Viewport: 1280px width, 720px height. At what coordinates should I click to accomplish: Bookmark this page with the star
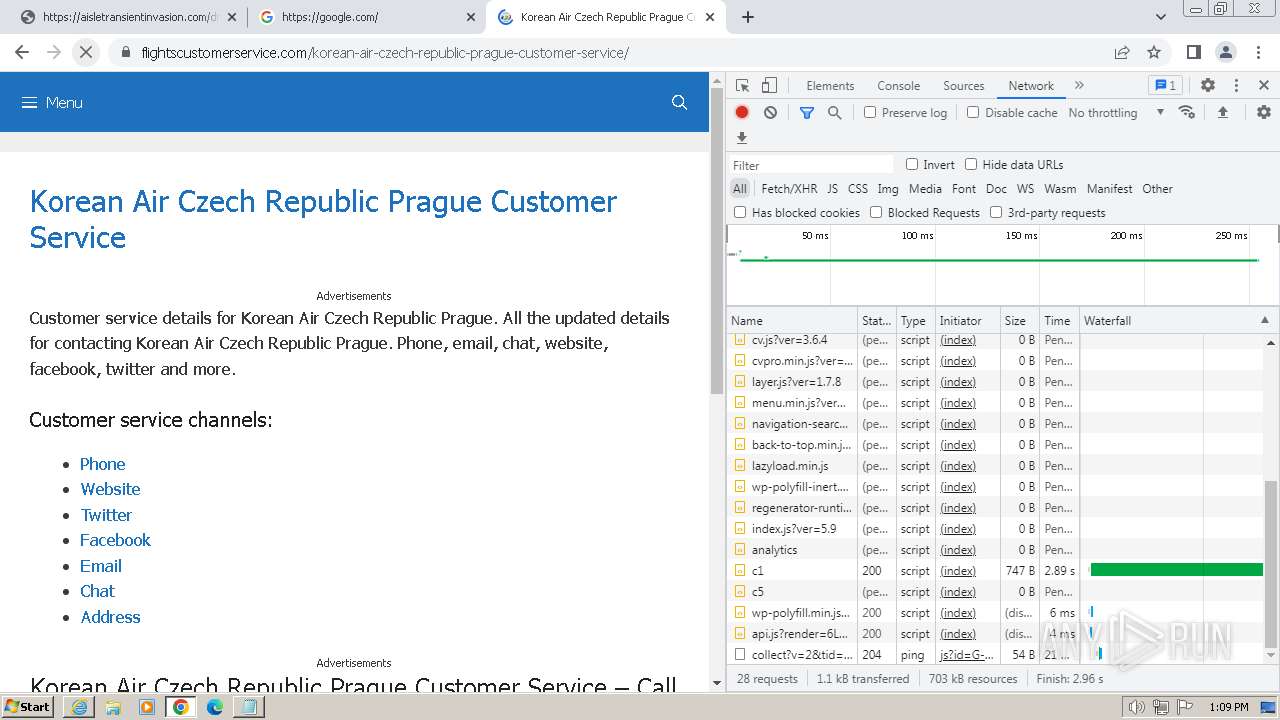coord(1154,52)
